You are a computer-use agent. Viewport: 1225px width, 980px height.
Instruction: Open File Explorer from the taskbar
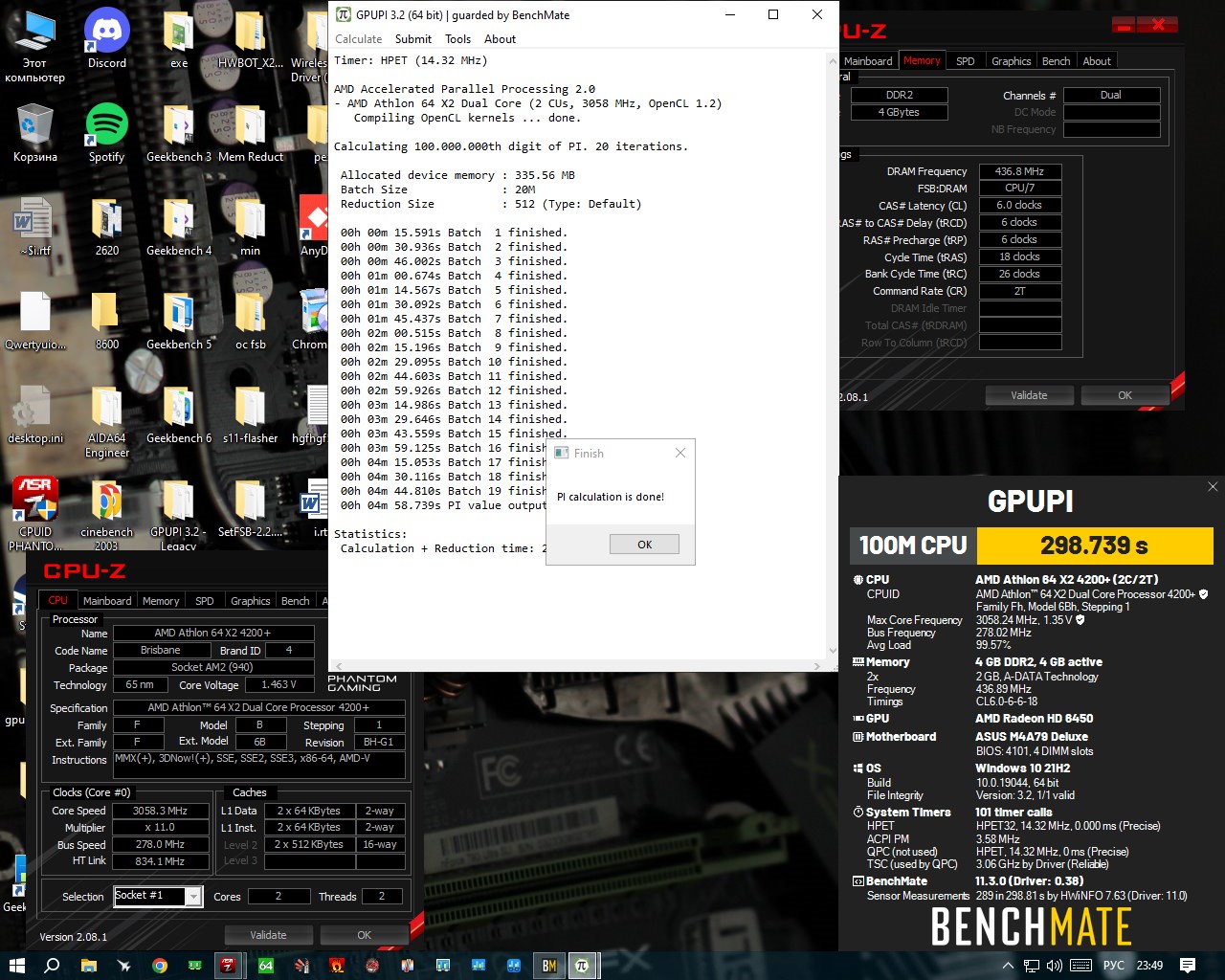click(88, 966)
